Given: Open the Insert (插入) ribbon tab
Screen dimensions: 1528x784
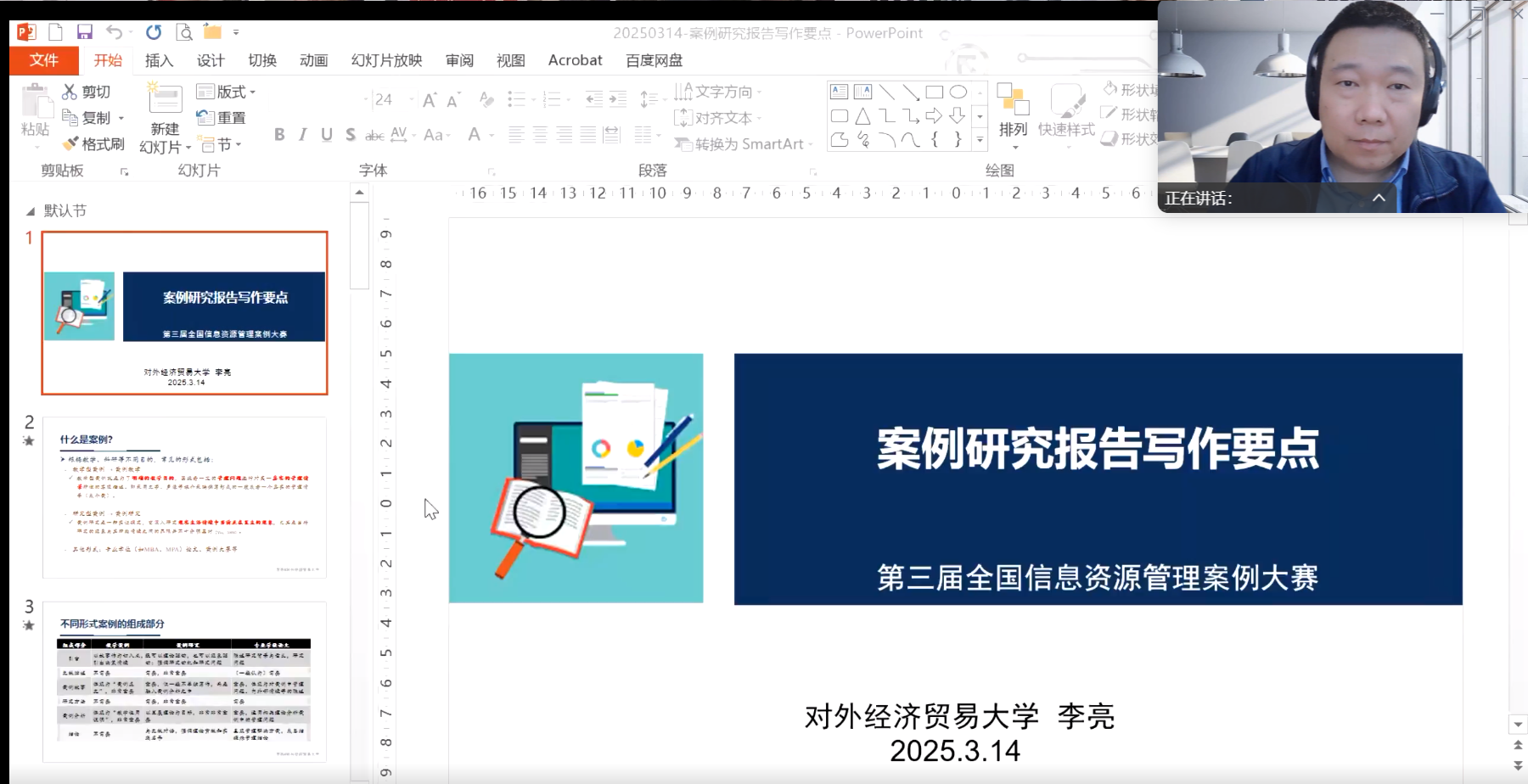Looking at the screenshot, I should [x=159, y=60].
